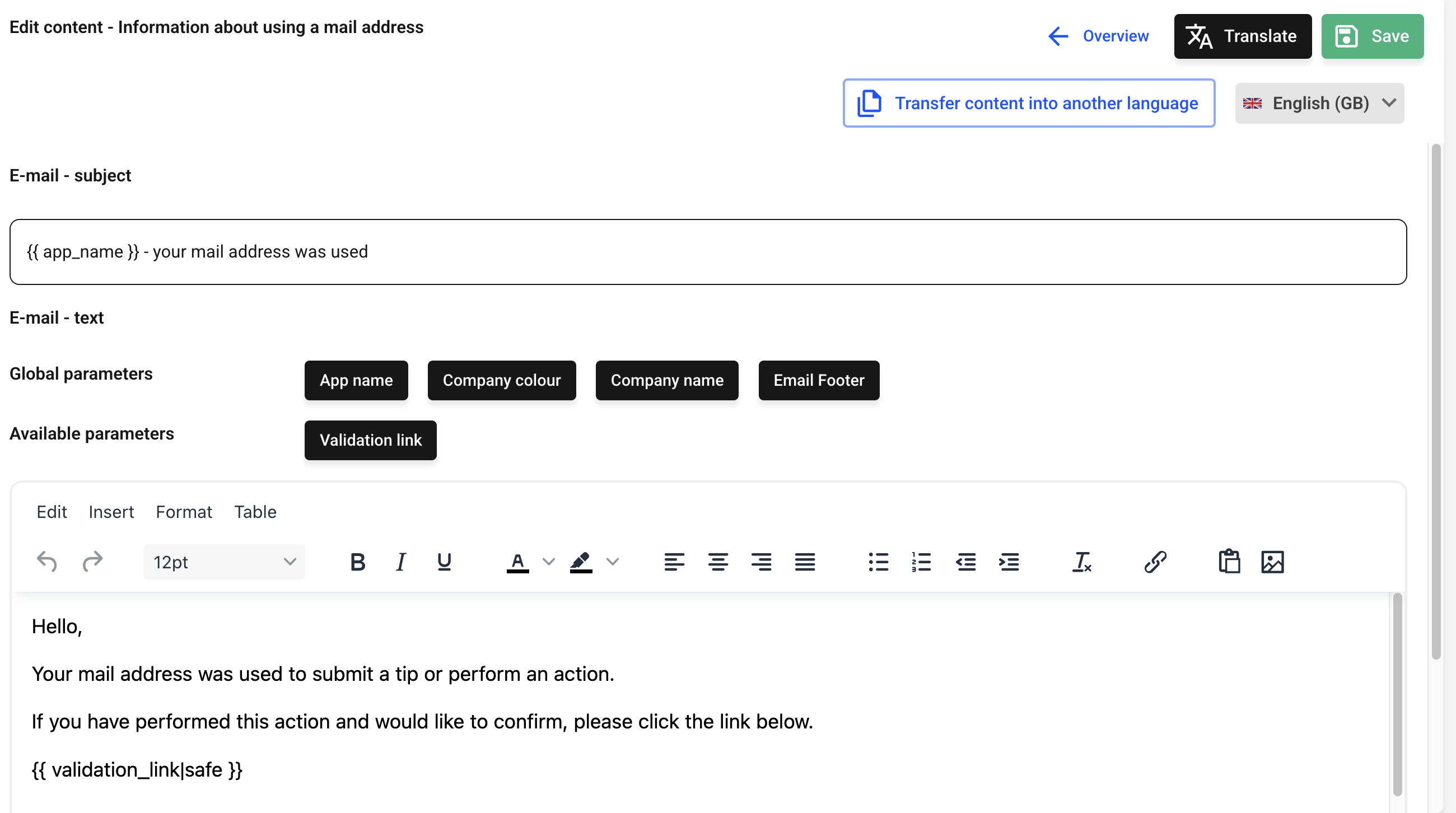Click into the E-mail subject field
The height and width of the screenshot is (813, 1456).
click(708, 252)
